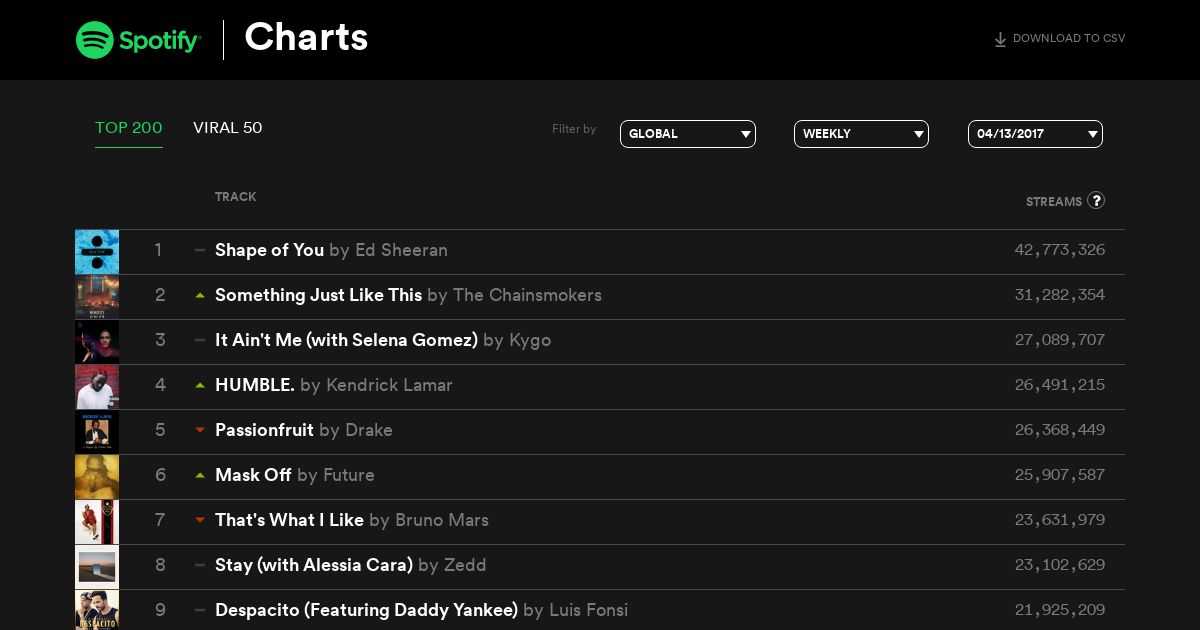Click Stay (with Alessia Cara) track title

314,565
